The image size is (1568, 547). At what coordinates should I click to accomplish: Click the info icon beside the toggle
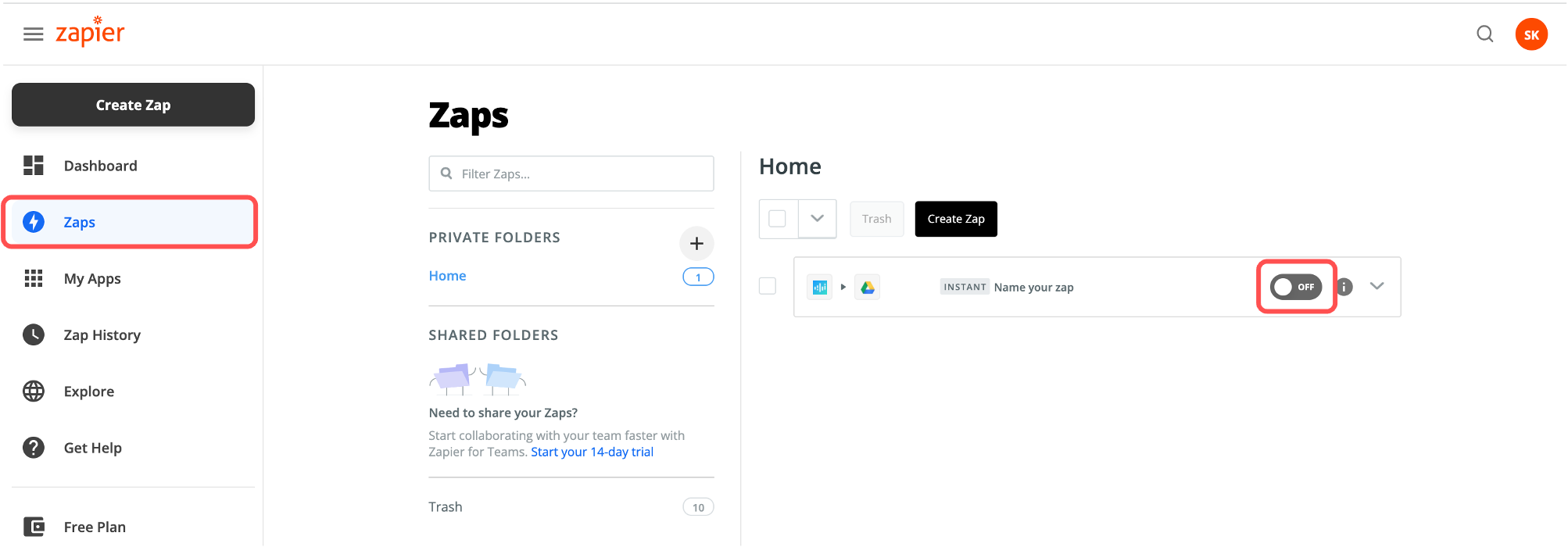coord(1344,287)
